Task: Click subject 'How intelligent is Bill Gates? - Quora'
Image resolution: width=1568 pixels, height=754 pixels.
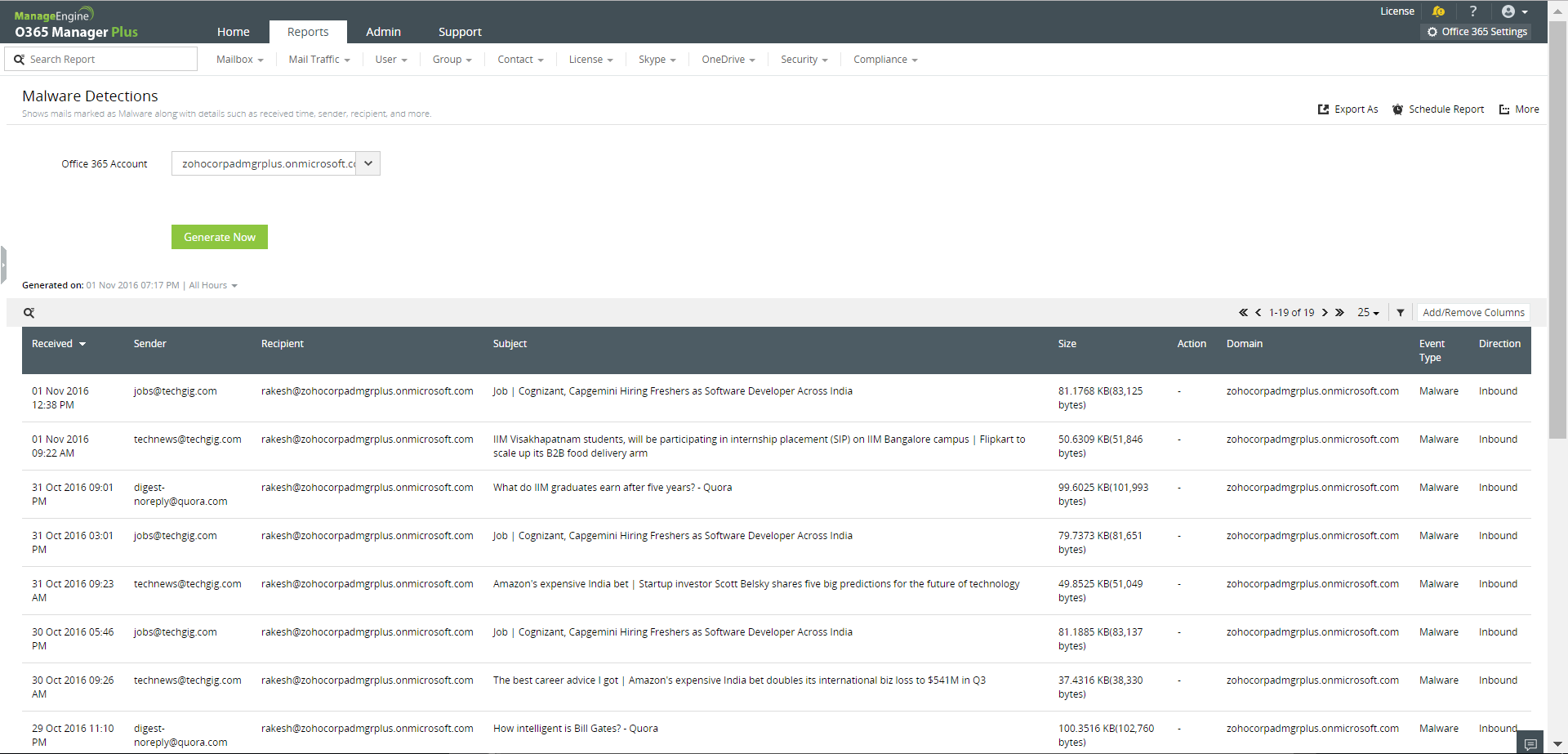Action: pyautogui.click(x=576, y=729)
